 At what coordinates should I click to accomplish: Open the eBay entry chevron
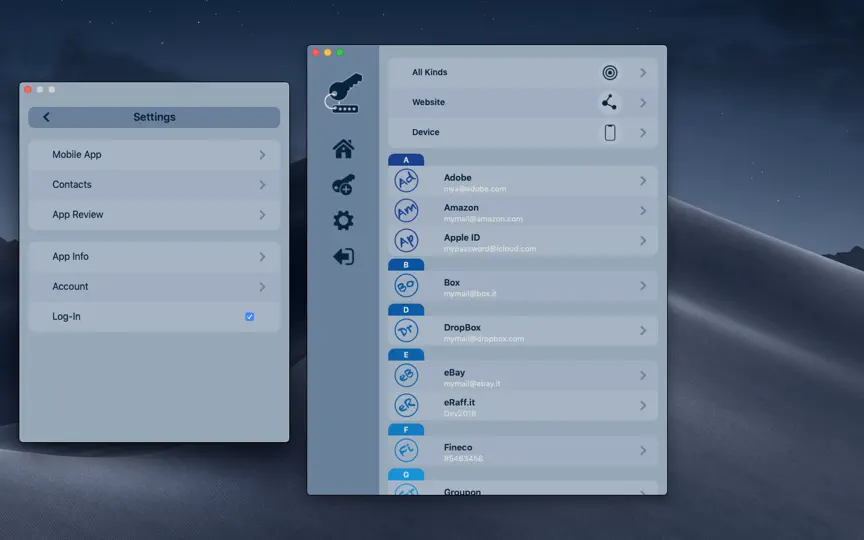coord(643,375)
